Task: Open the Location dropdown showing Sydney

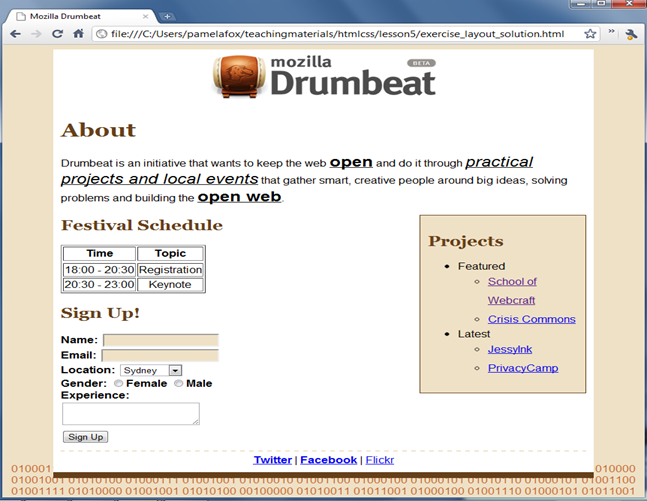Action: (x=151, y=370)
